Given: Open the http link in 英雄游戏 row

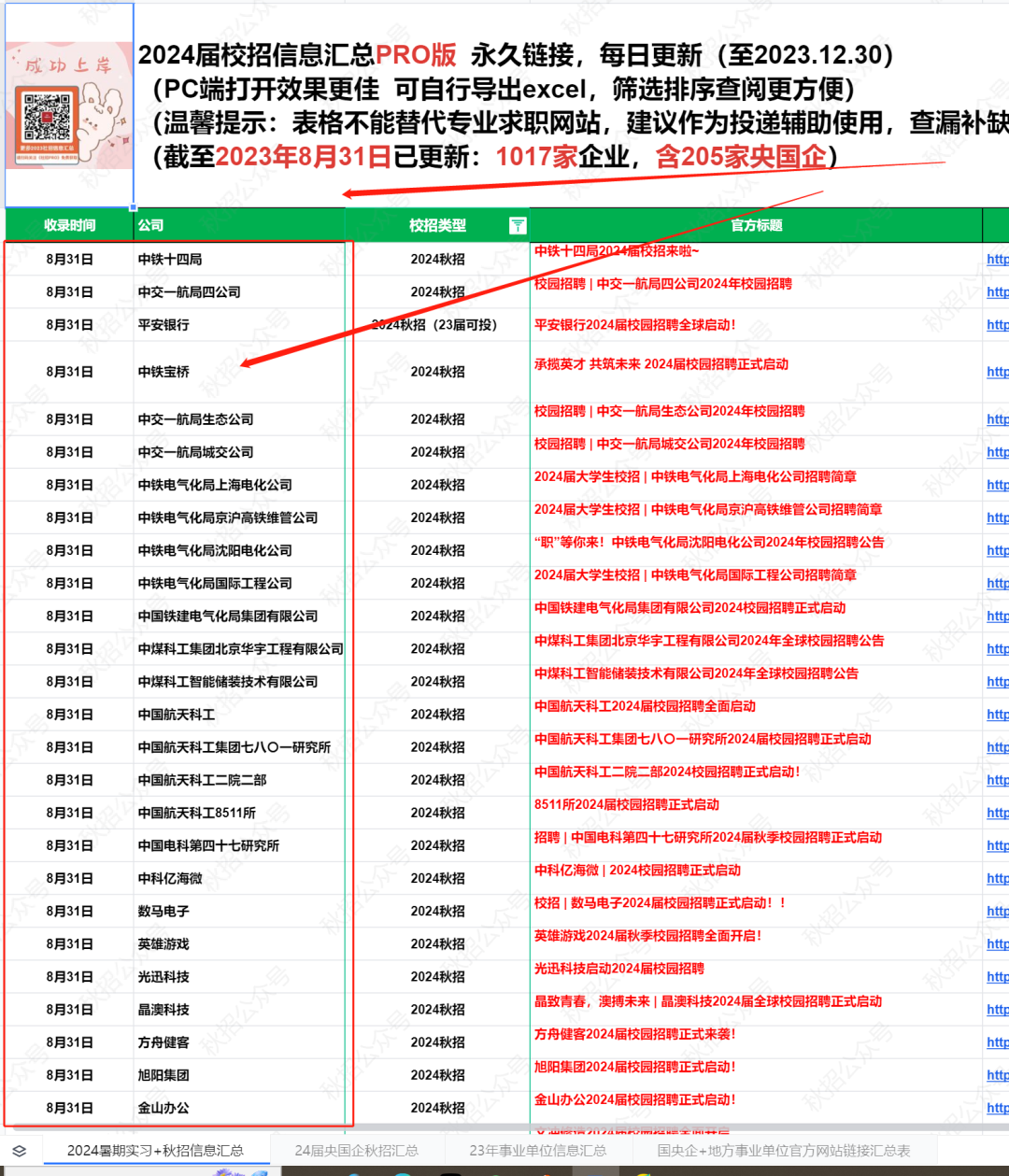Looking at the screenshot, I should click(998, 944).
